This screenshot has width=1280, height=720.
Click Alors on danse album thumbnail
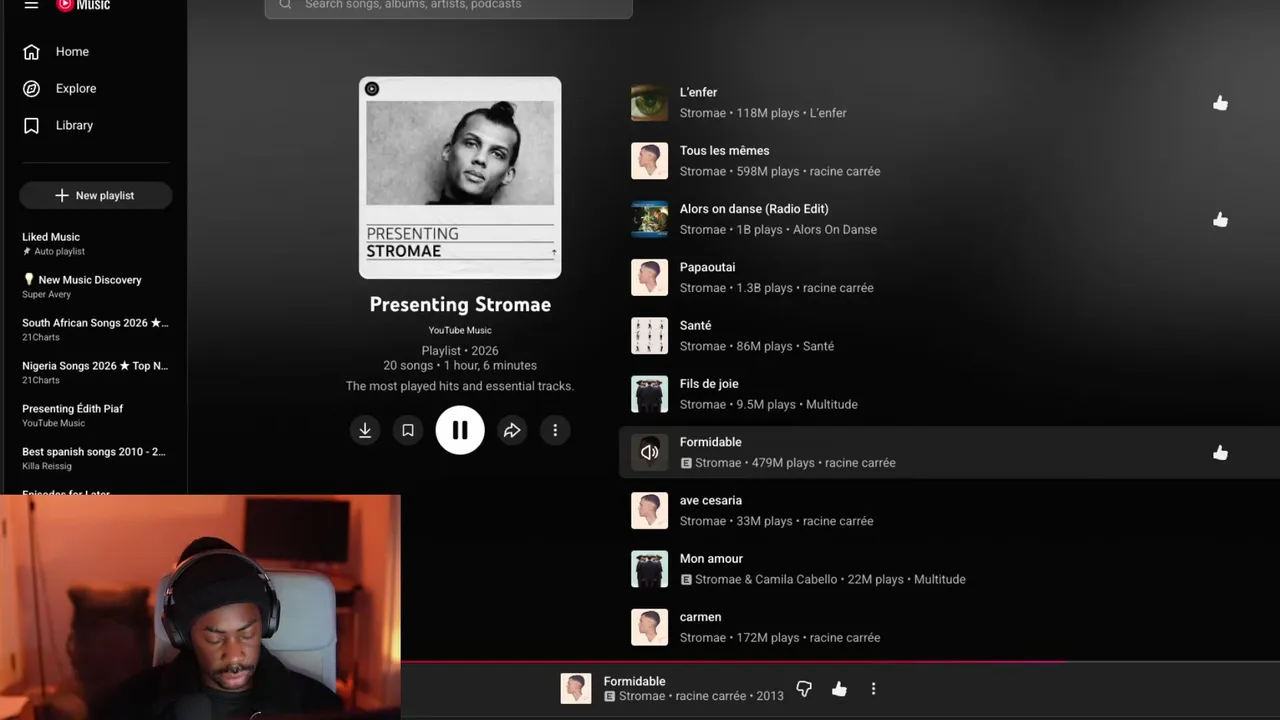tap(649, 219)
